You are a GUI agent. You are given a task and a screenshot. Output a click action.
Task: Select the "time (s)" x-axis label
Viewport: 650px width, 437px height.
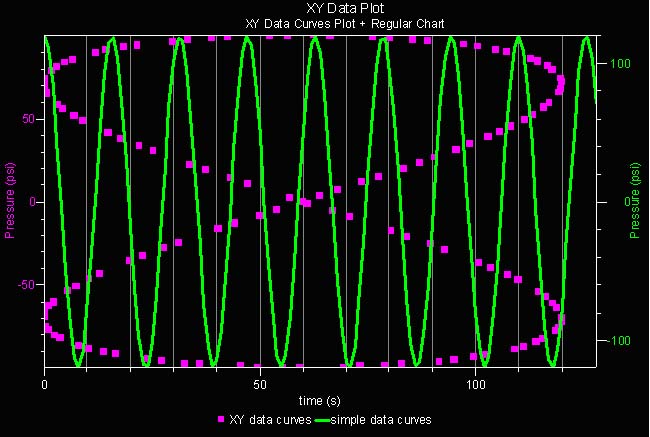(x=321, y=400)
